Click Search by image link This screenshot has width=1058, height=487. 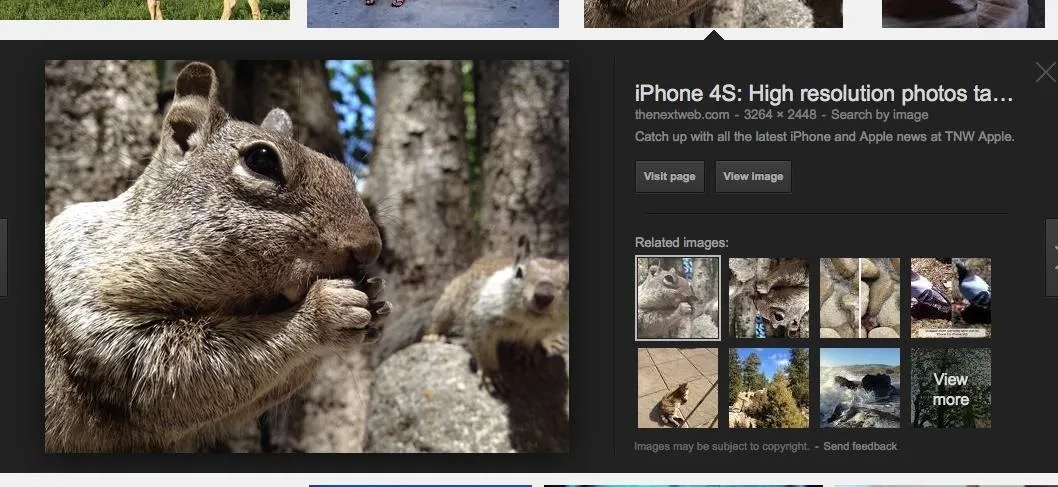879,115
